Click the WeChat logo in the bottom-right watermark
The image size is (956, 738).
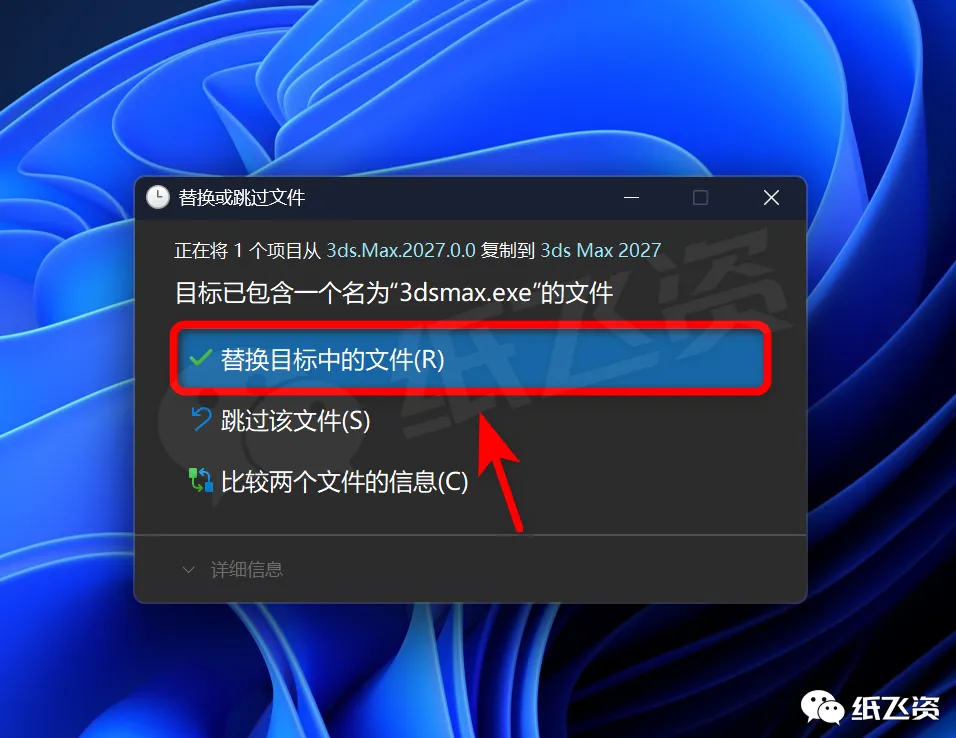pos(822,707)
